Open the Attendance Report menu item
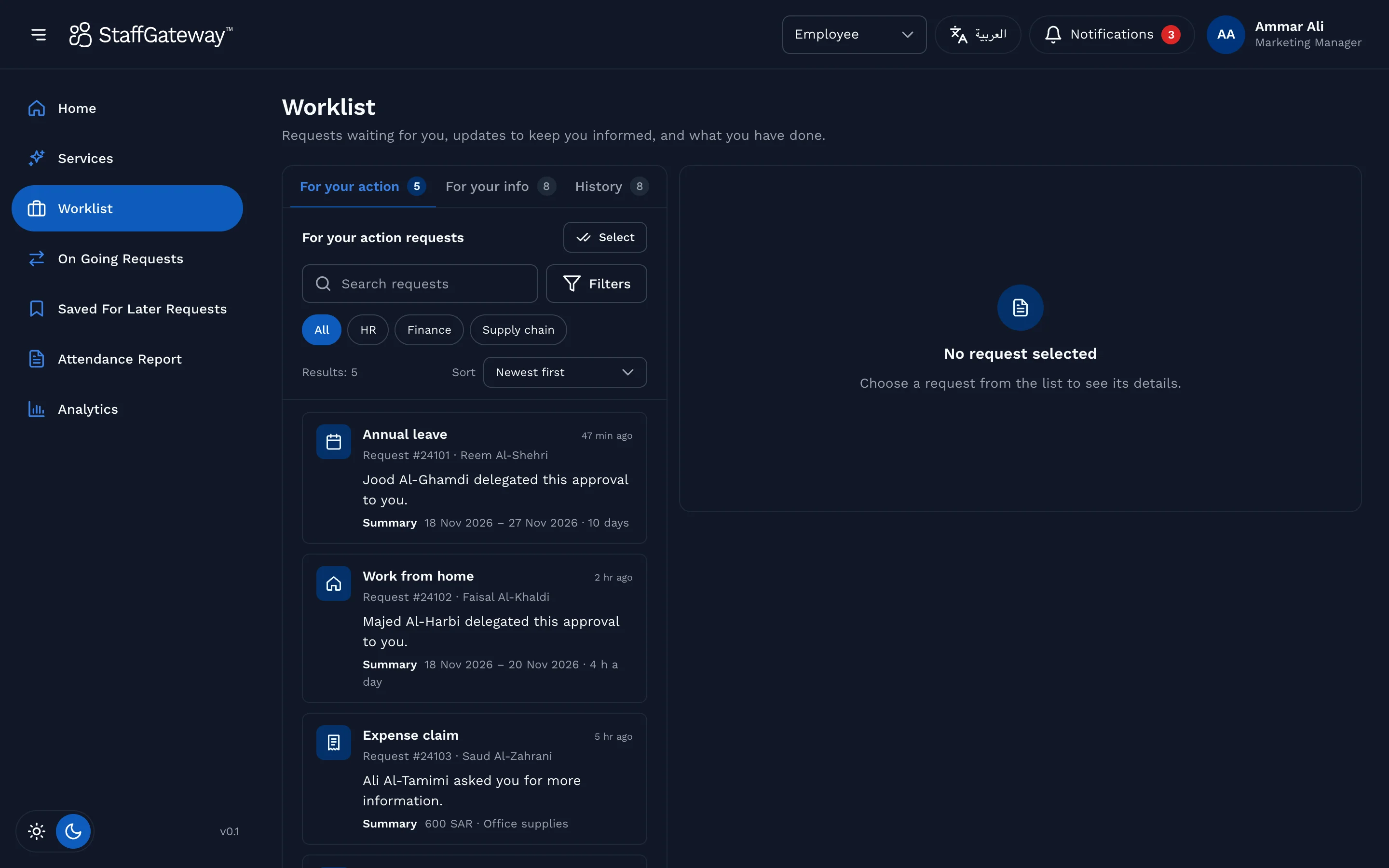This screenshot has width=1389, height=868. pos(127,359)
